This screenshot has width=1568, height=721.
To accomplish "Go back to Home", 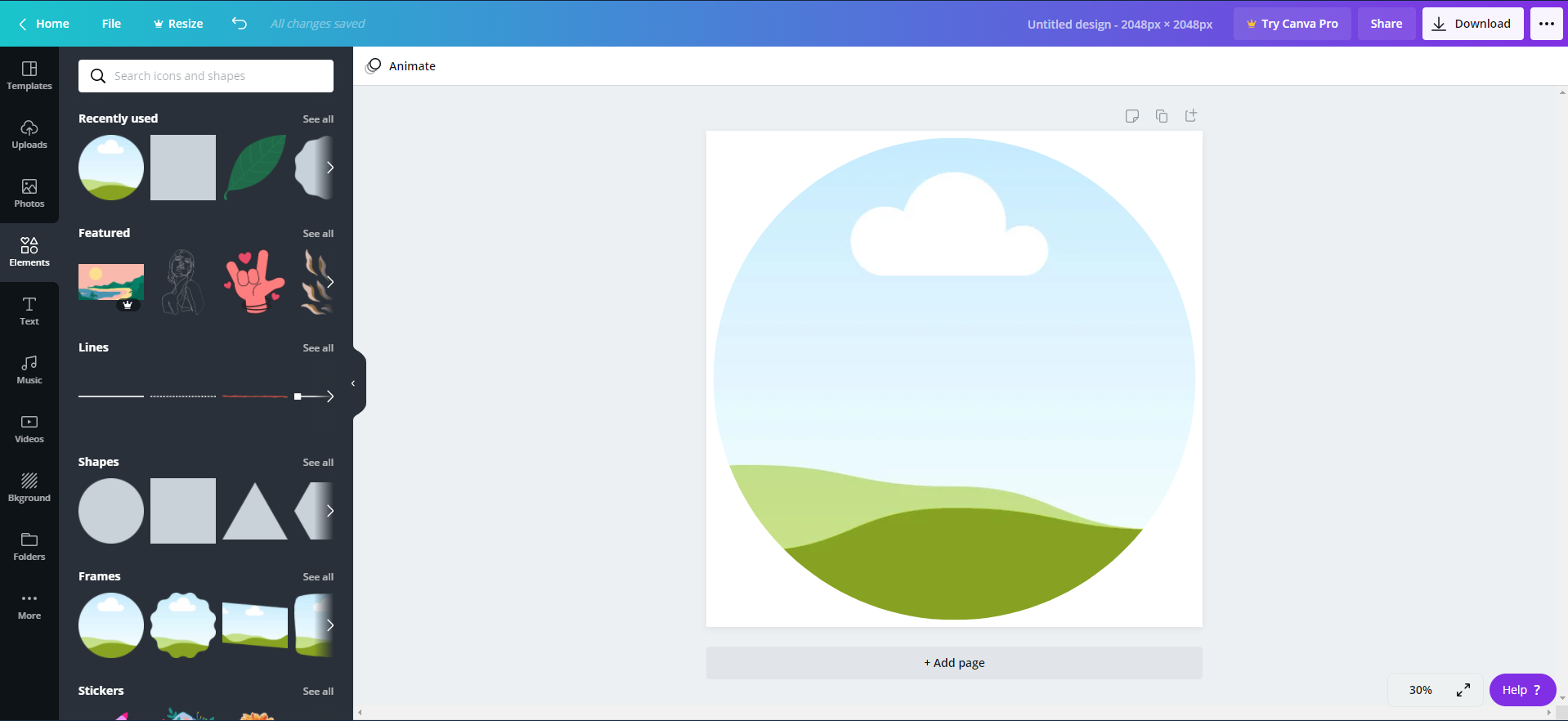I will pyautogui.click(x=44, y=24).
